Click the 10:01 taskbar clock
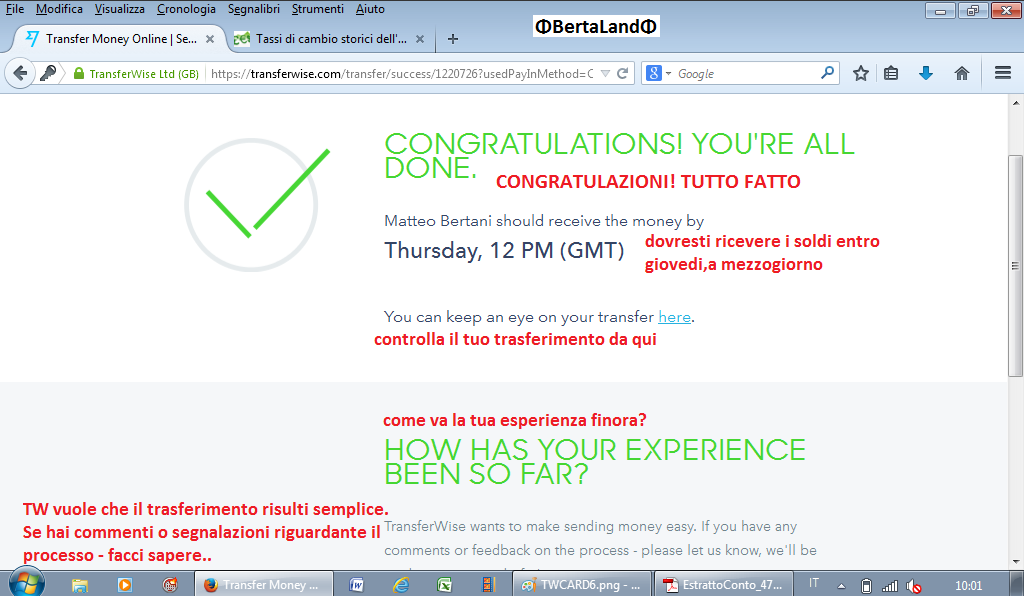1034x596 pixels. point(968,585)
